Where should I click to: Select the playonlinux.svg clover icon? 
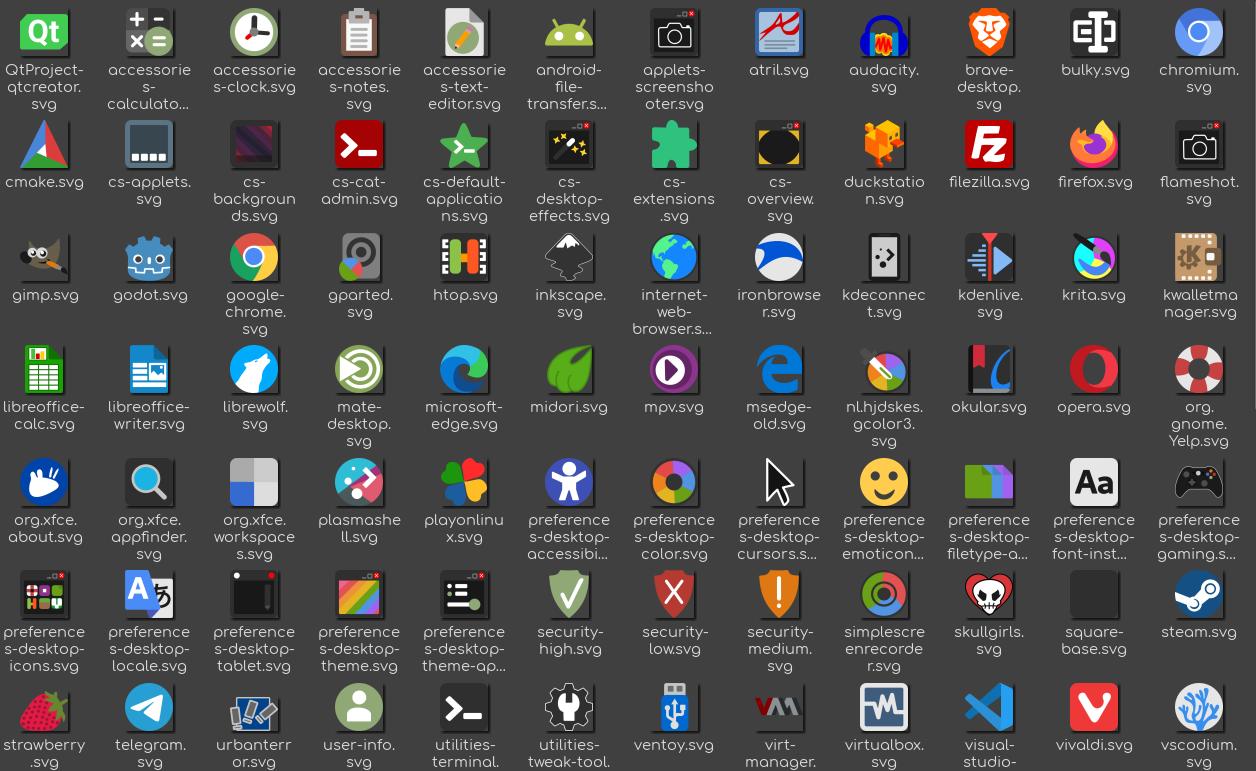[x=464, y=483]
